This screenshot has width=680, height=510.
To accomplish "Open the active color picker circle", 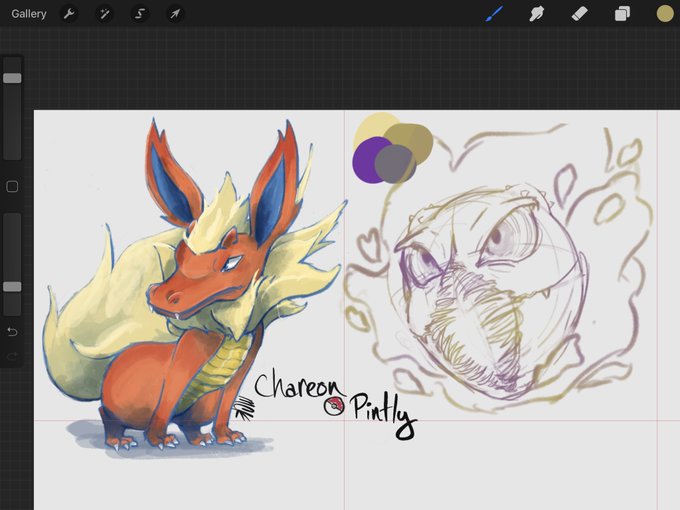I will (664, 13).
